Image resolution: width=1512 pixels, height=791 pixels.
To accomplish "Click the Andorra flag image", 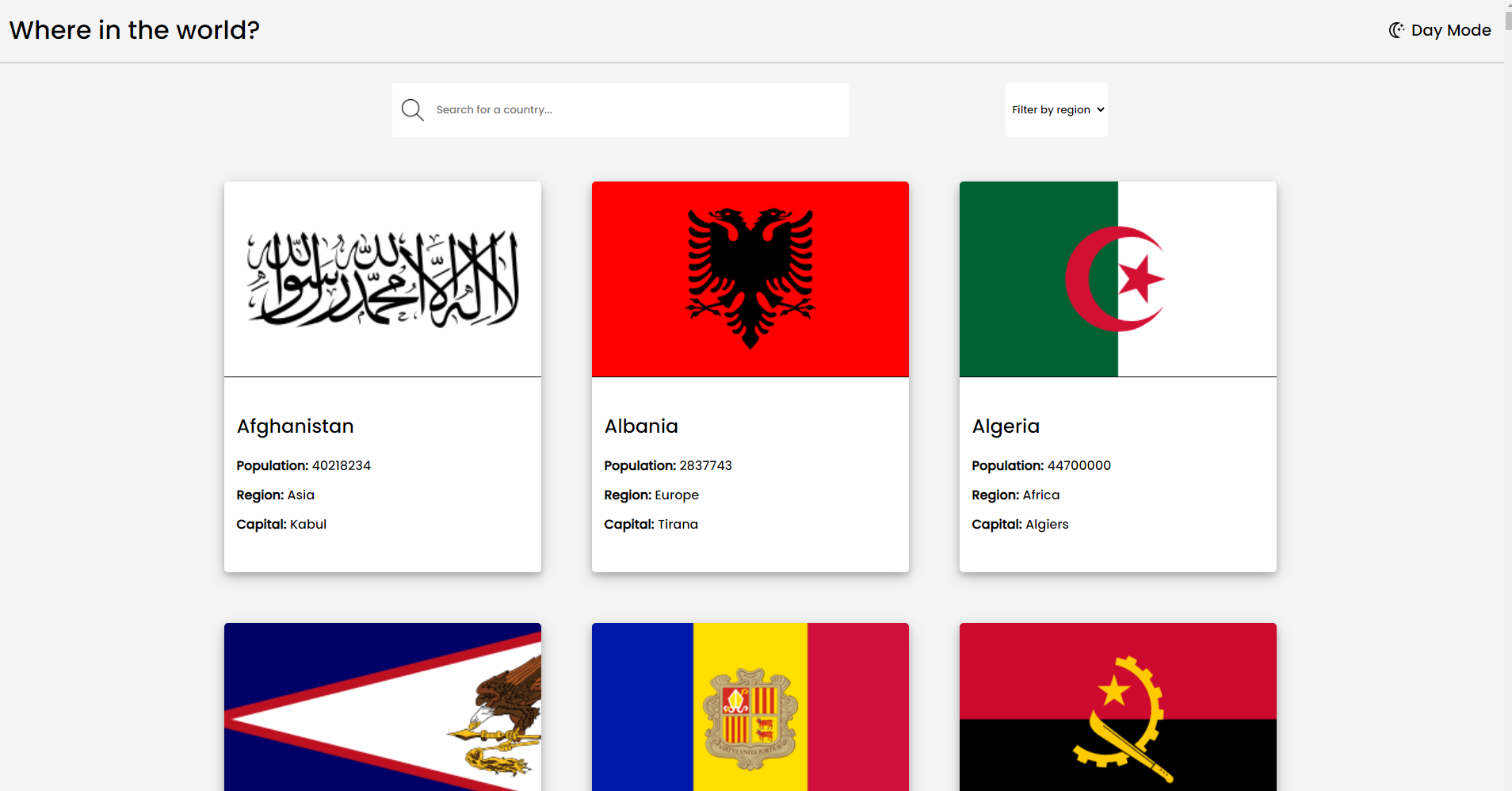I will click(750, 707).
